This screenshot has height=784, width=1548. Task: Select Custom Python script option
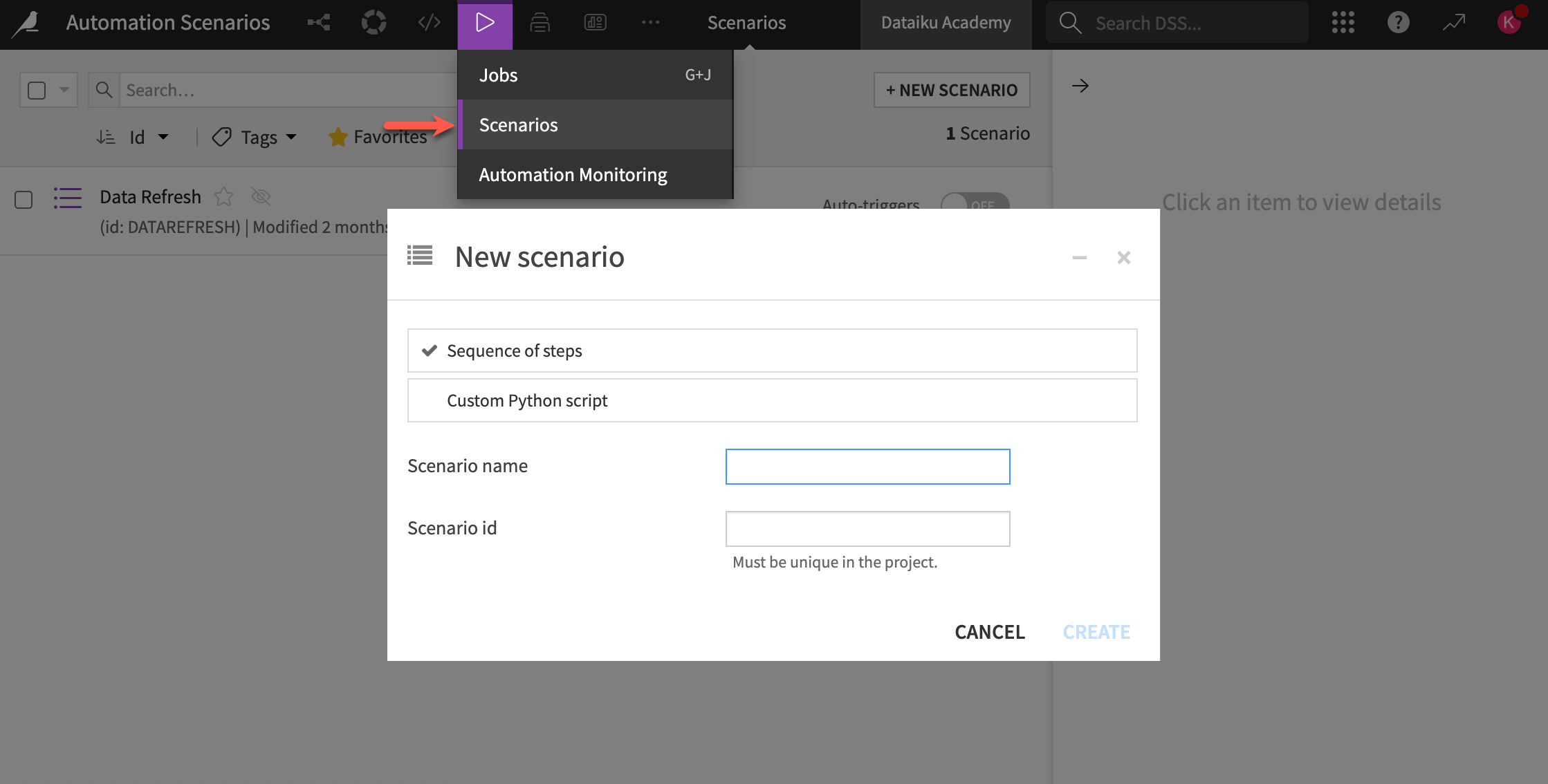click(x=772, y=400)
